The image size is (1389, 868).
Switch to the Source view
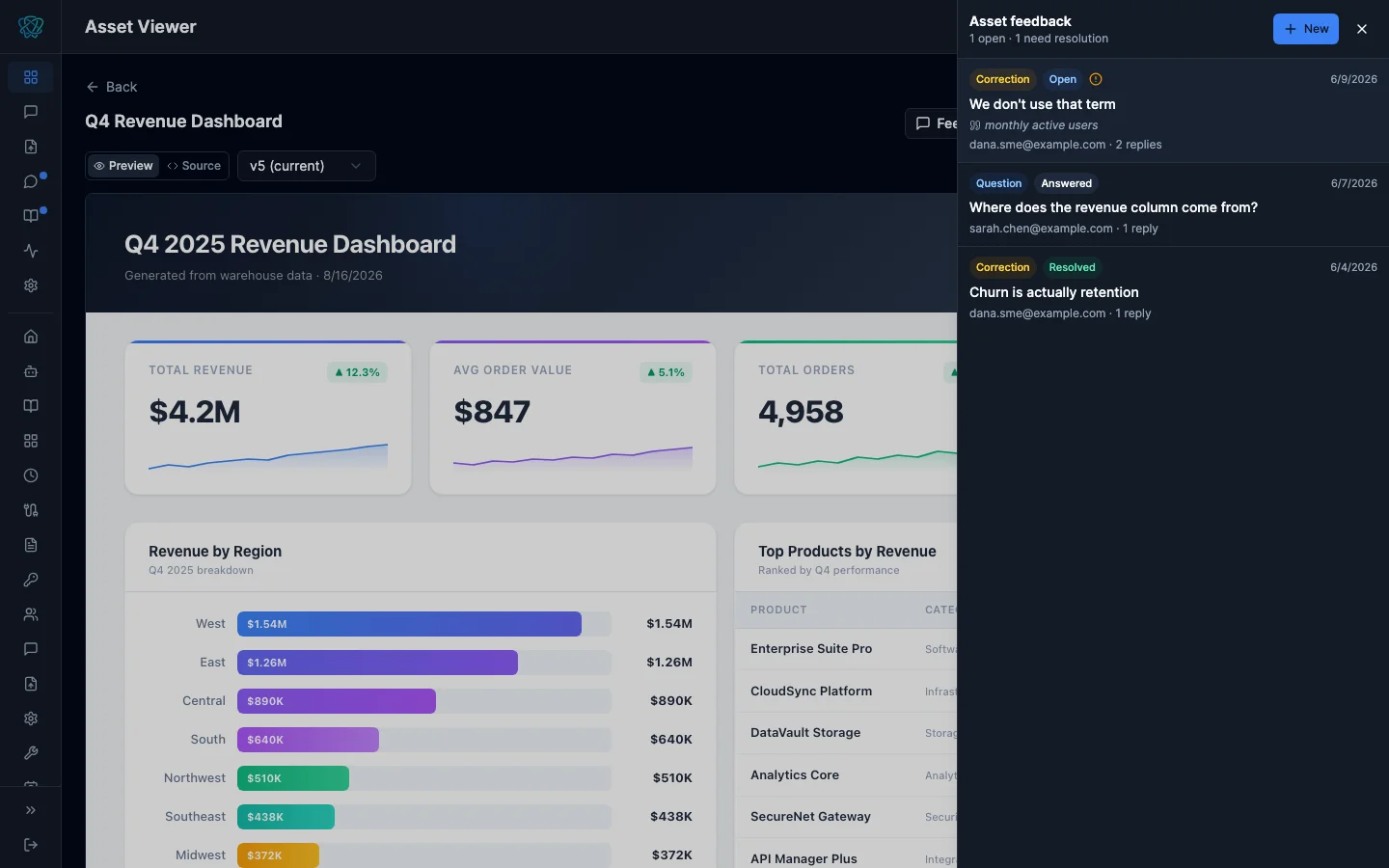point(194,166)
